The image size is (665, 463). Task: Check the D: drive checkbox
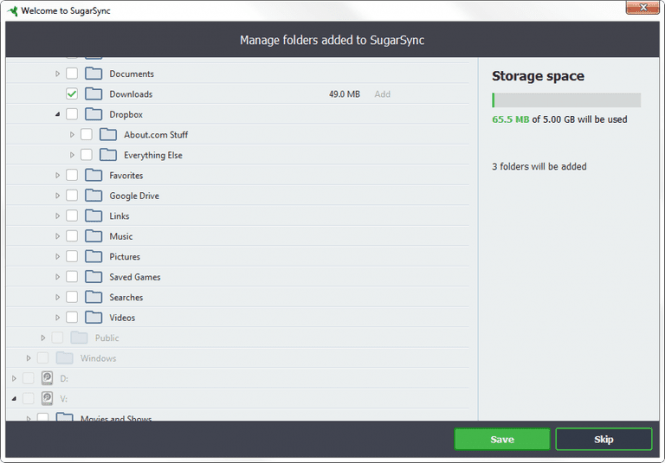(x=28, y=378)
